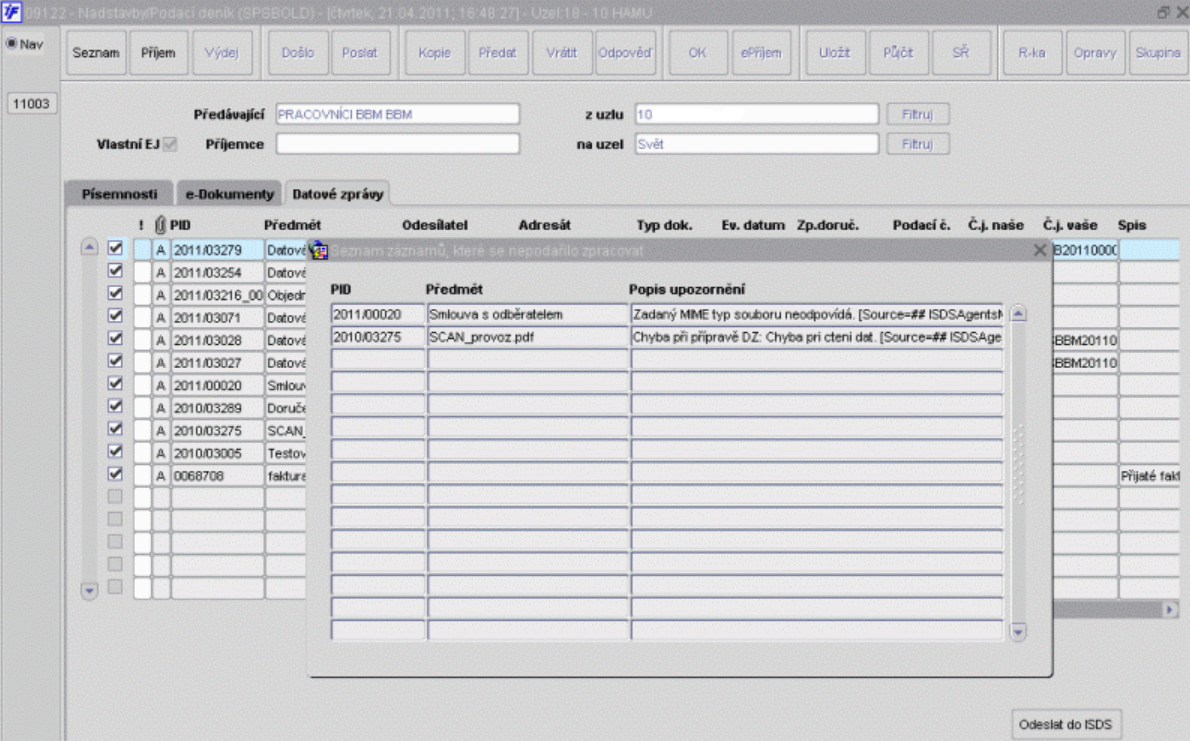Uncheck the row 2011/03071 checkbox
The image size is (1190, 741).
pyautogui.click(x=115, y=316)
